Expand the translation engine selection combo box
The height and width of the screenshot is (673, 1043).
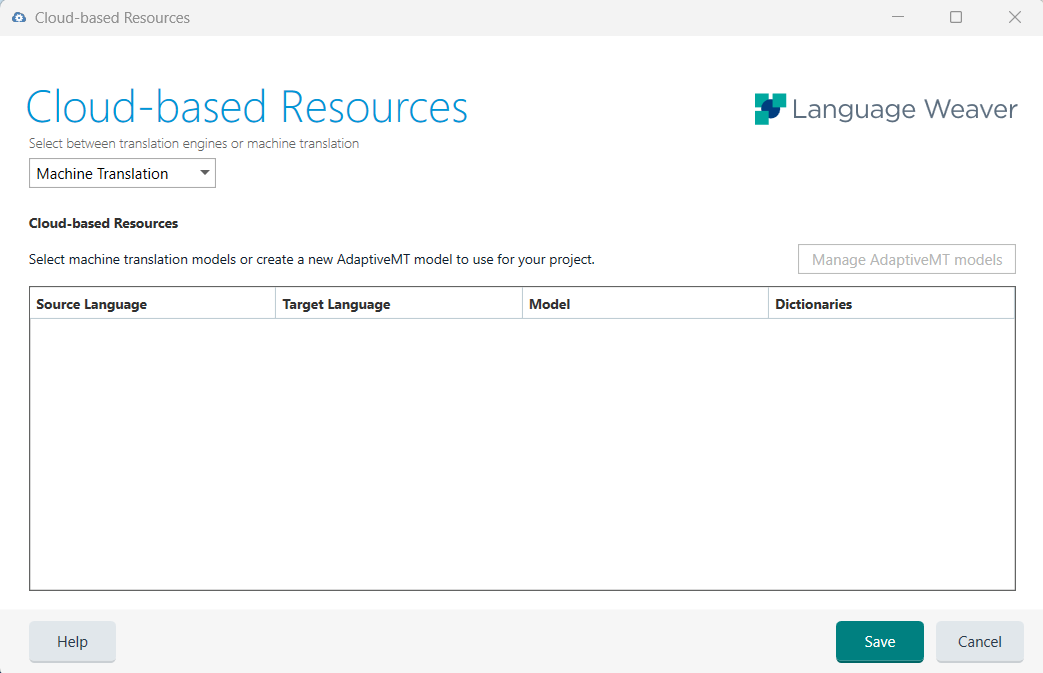pos(122,173)
